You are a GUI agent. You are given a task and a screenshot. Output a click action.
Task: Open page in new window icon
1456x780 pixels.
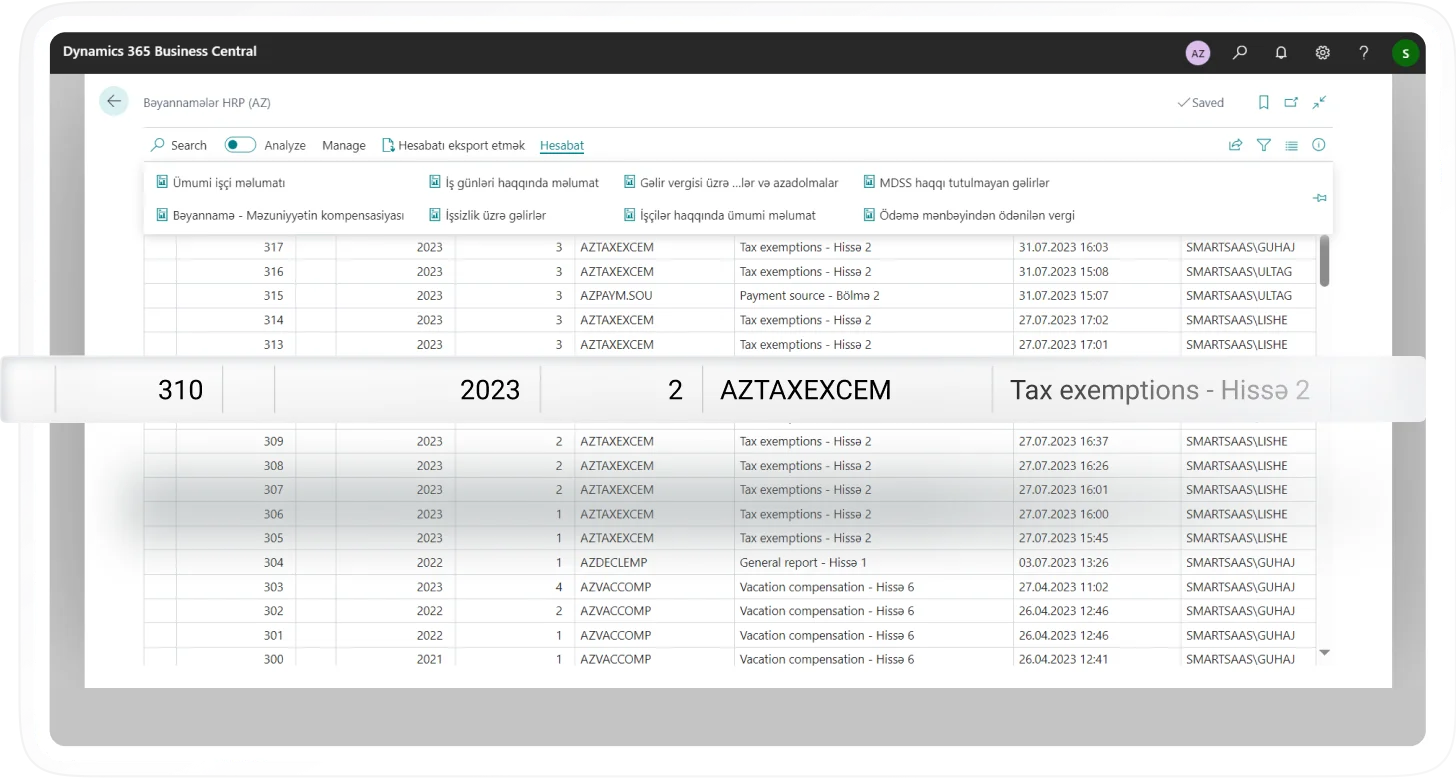(x=1291, y=102)
